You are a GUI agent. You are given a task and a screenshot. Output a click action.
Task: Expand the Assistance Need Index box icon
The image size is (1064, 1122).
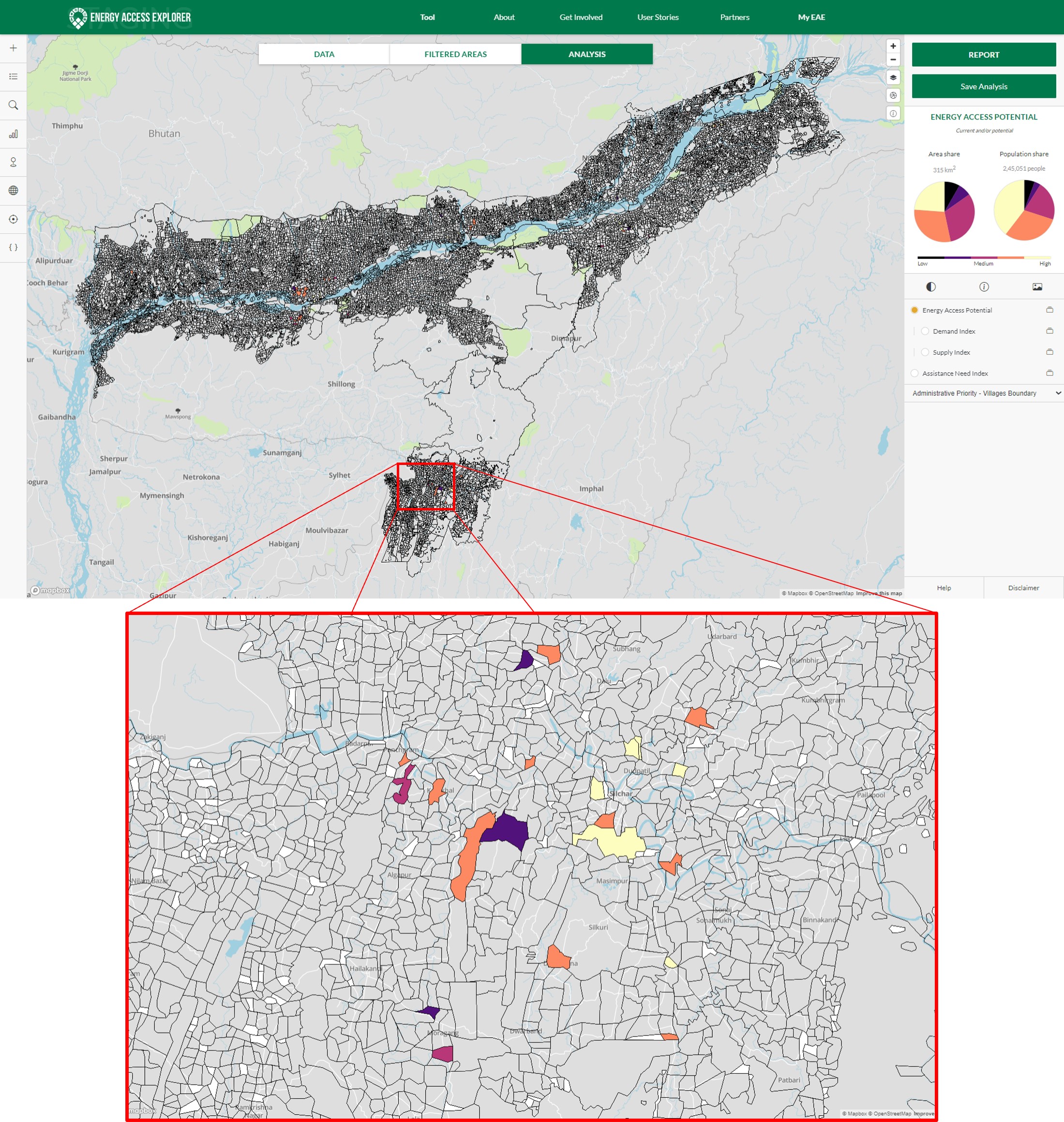[1049, 373]
